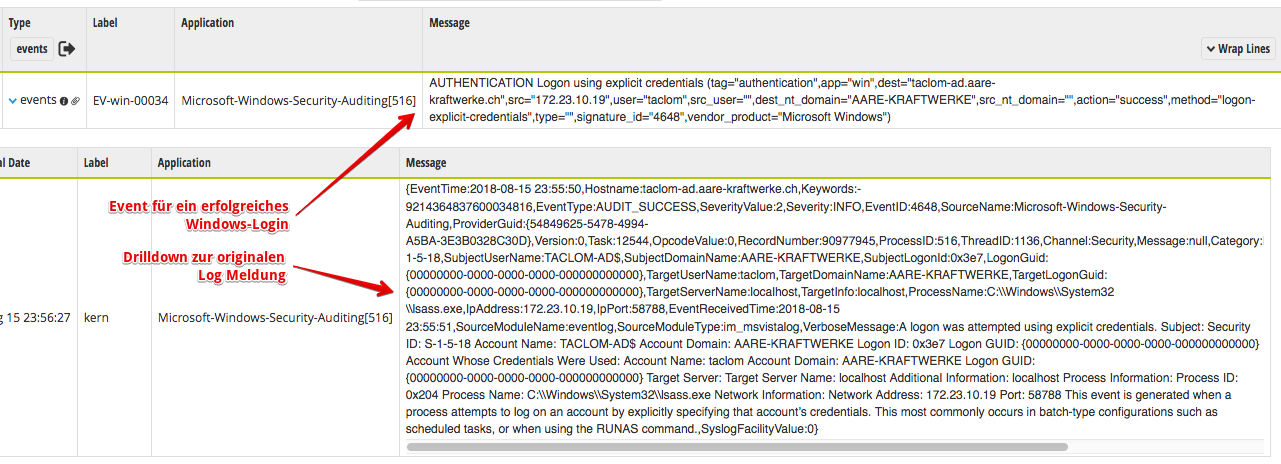Toggle the events type filter button
This screenshot has width=1281, height=464.
(x=32, y=49)
